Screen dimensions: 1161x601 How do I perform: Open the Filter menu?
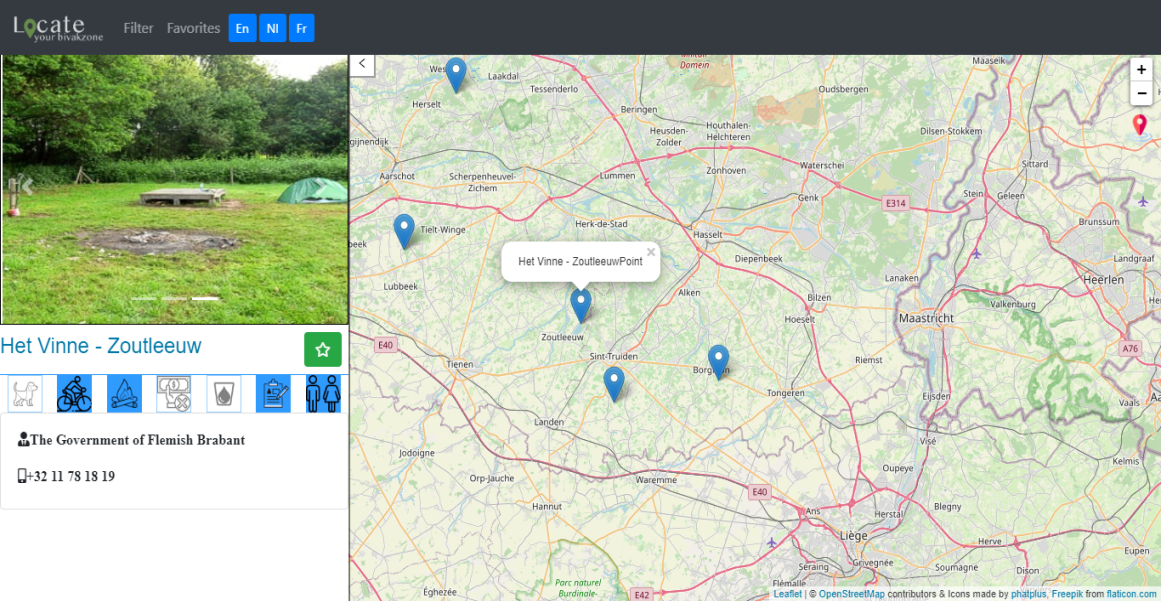pyautogui.click(x=138, y=28)
